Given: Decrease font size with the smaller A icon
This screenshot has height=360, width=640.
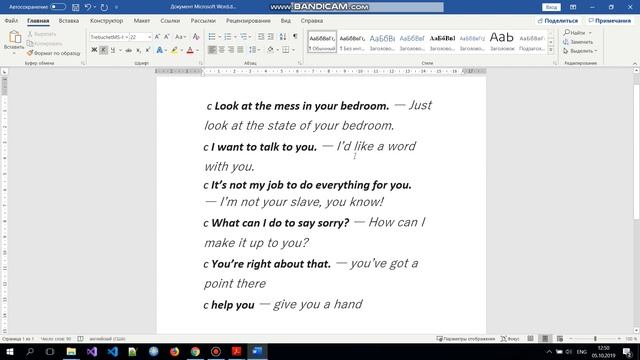Looking at the screenshot, I should [167, 37].
